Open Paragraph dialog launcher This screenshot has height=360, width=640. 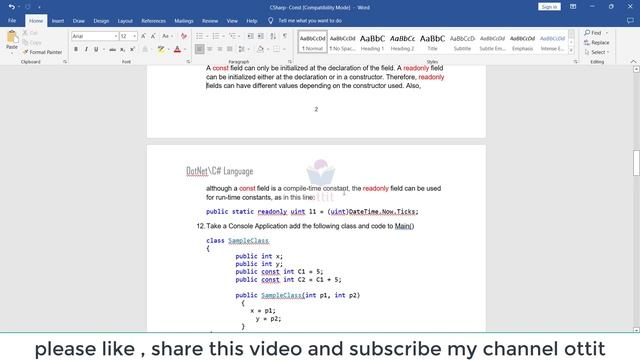pyautogui.click(x=290, y=62)
